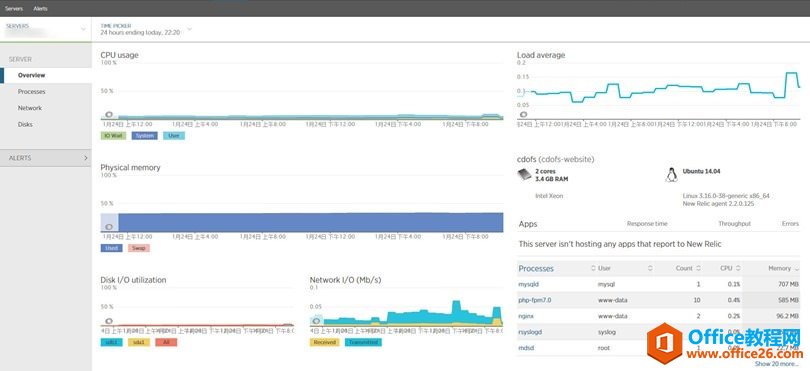Screen dimensions: 810x371
Task: Toggle the Used series in Physical memory legend
Action: [x=112, y=248]
